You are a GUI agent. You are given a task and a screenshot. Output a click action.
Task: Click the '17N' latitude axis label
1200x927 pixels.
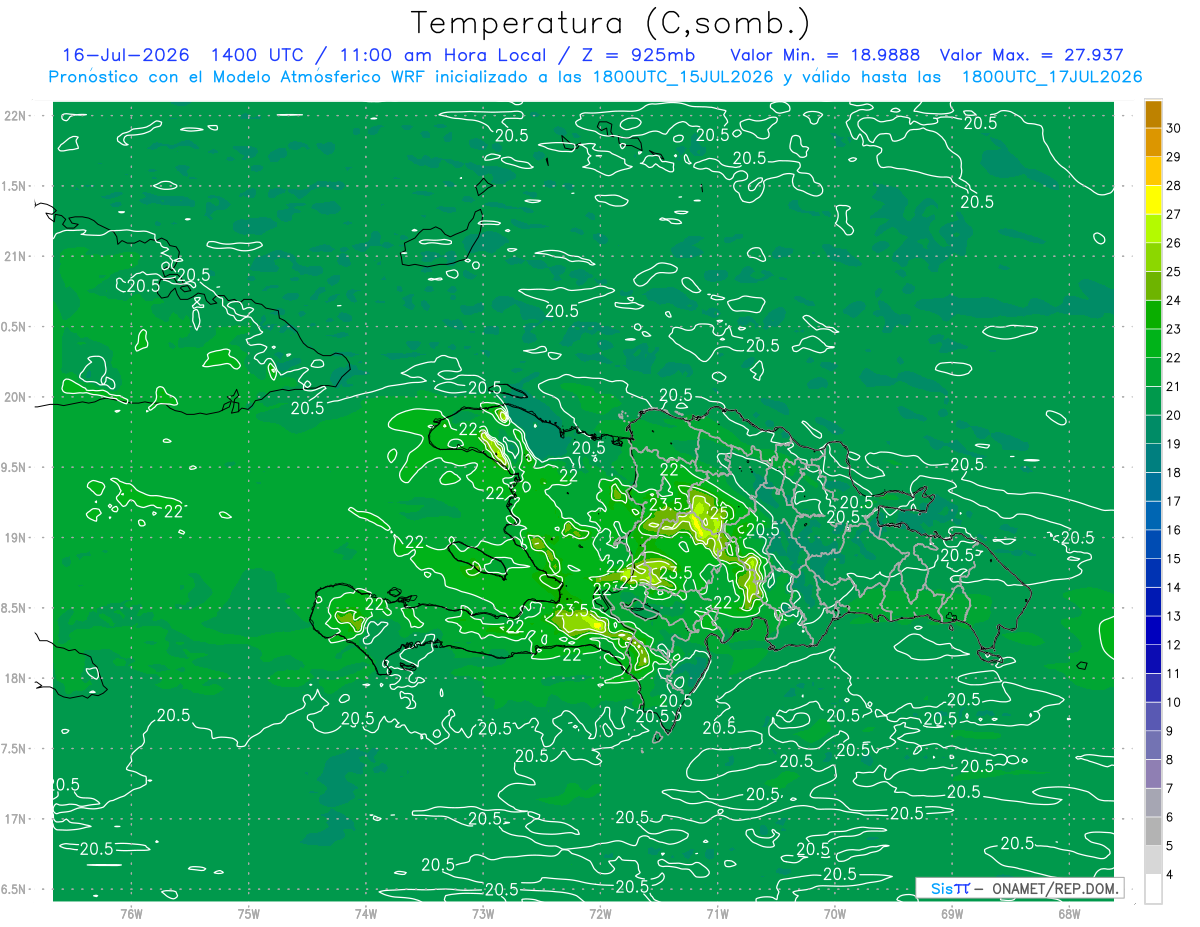tap(16, 819)
